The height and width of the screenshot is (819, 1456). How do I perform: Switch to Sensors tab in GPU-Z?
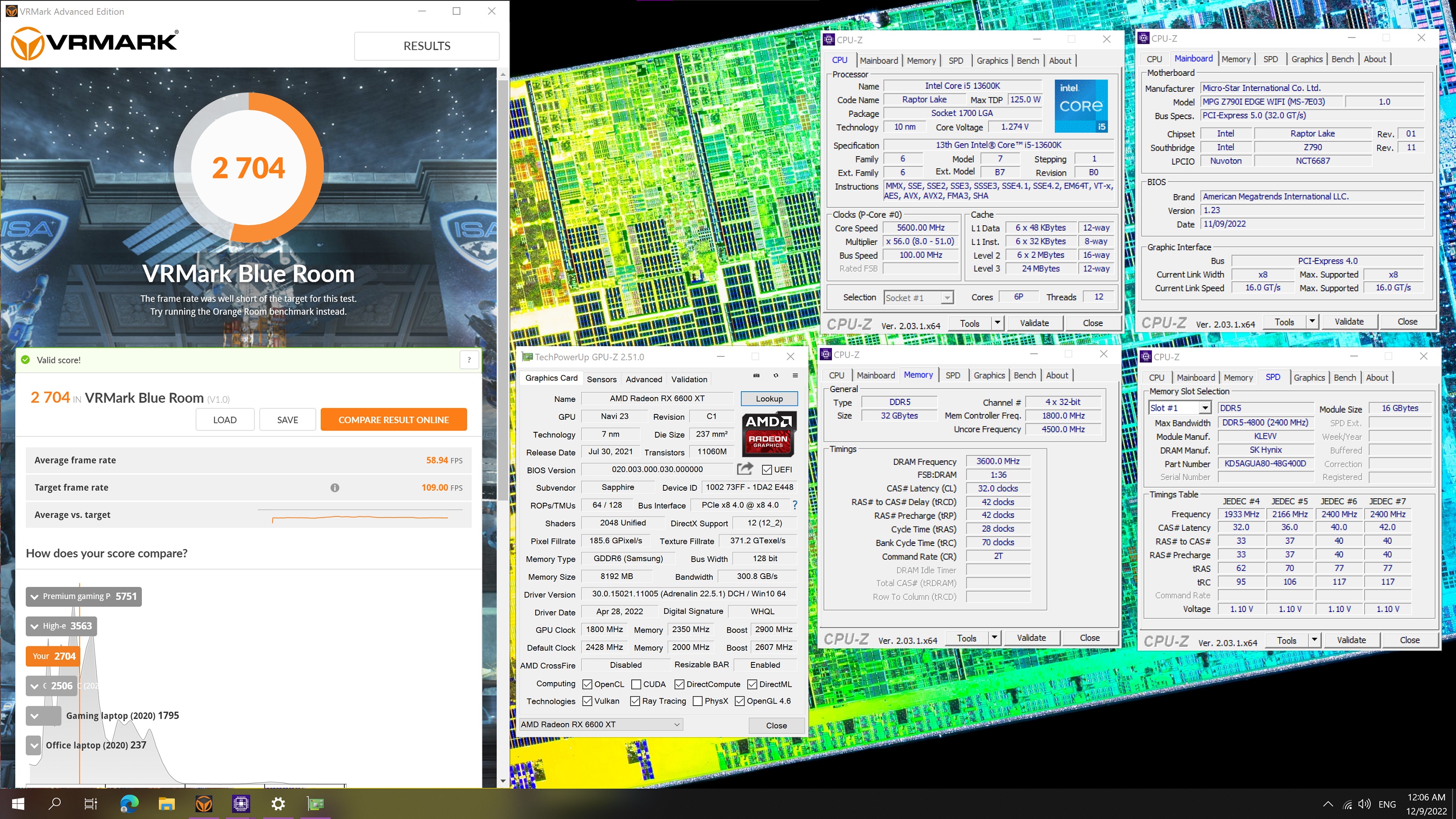pos(601,379)
